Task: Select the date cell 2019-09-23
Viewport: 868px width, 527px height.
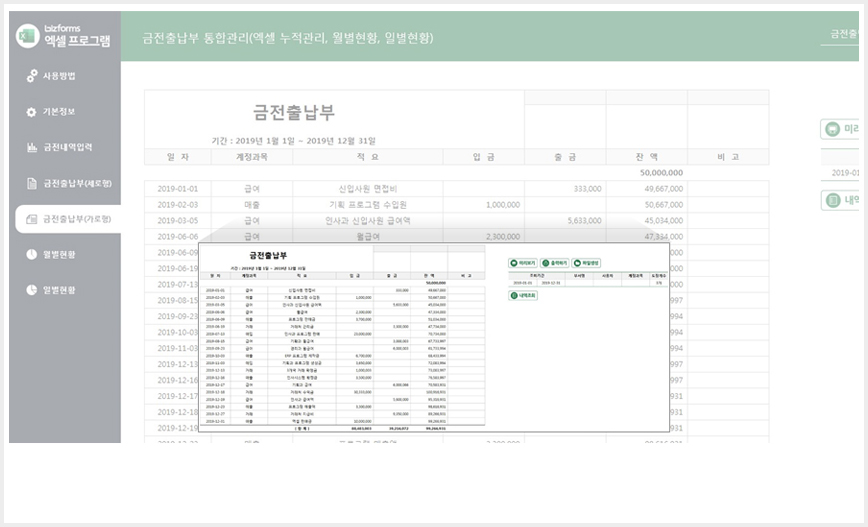Action: [178, 317]
